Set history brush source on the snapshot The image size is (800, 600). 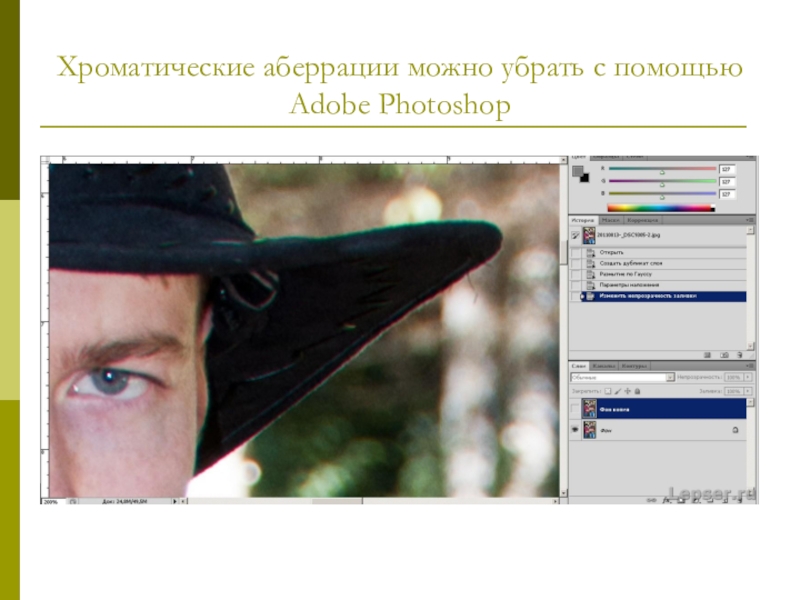tap(575, 236)
